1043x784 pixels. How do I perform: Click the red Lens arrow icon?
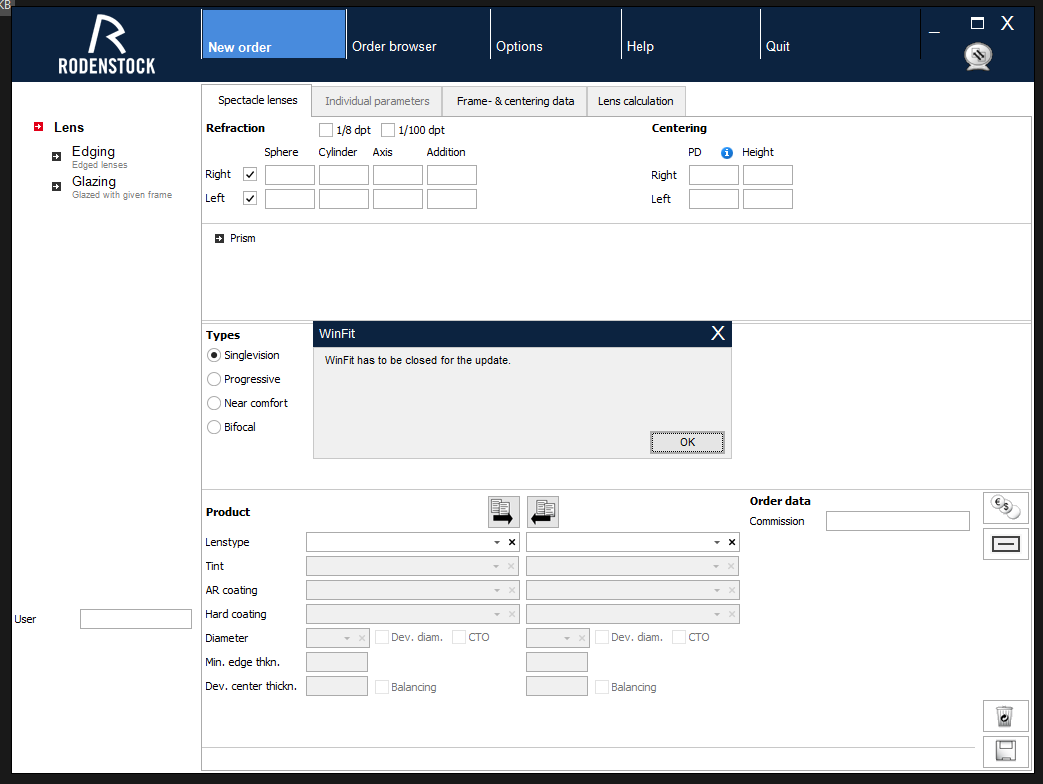[x=39, y=126]
